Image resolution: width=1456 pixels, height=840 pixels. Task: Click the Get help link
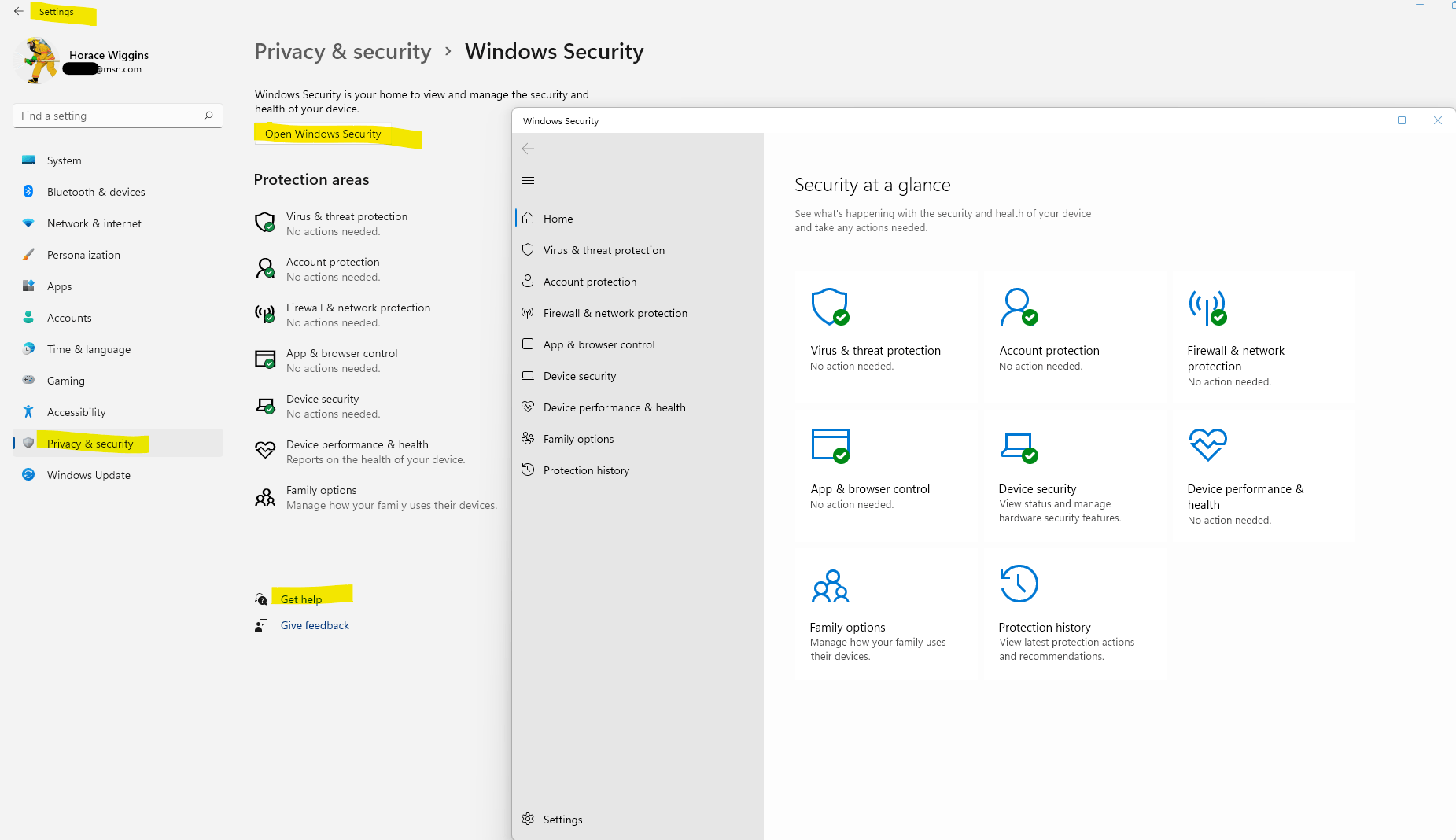[301, 599]
